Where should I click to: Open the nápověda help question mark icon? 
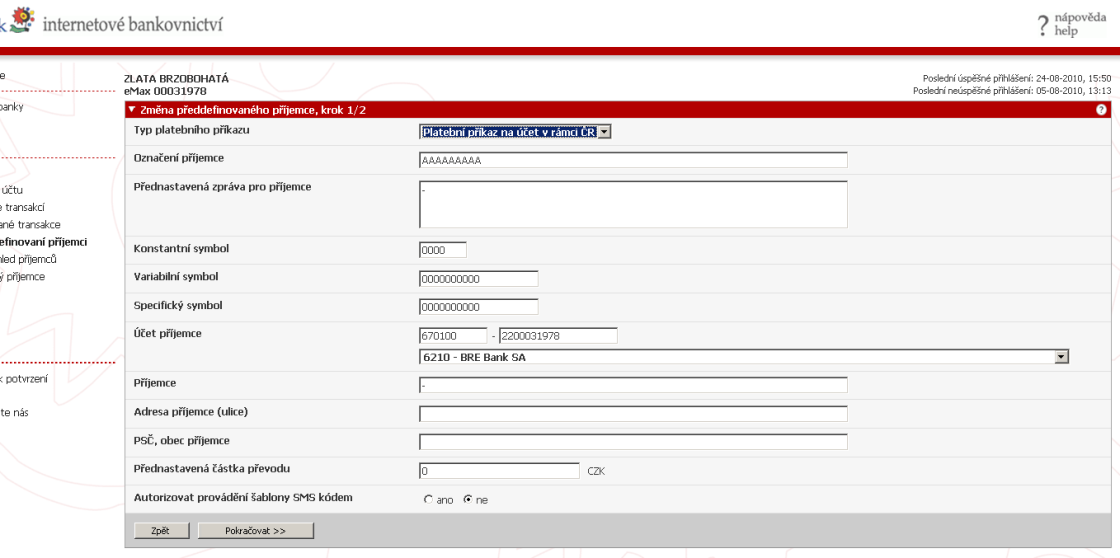[x=1042, y=25]
